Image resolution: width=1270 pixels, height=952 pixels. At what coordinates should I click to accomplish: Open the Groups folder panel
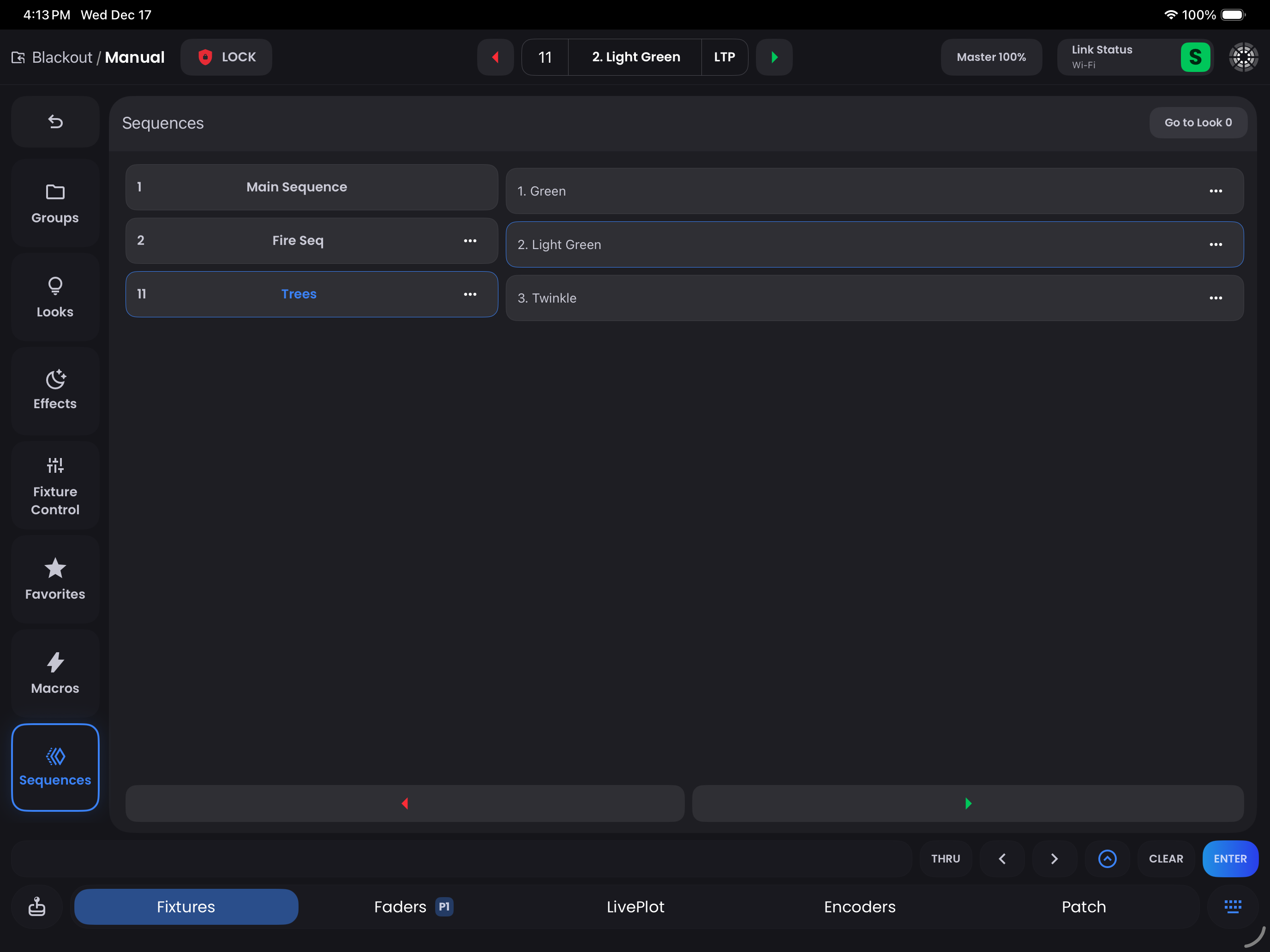coord(55,204)
